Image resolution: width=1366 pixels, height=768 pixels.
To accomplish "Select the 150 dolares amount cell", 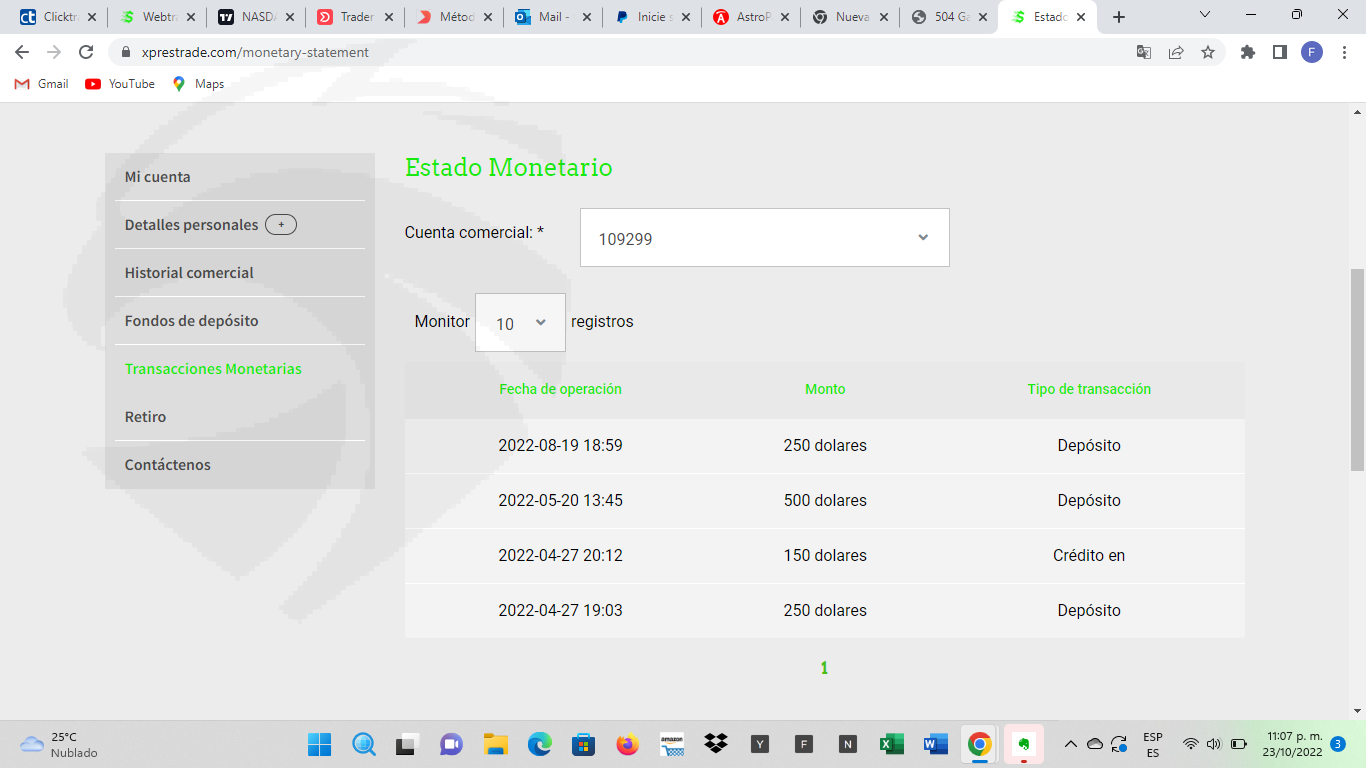I will (825, 556).
